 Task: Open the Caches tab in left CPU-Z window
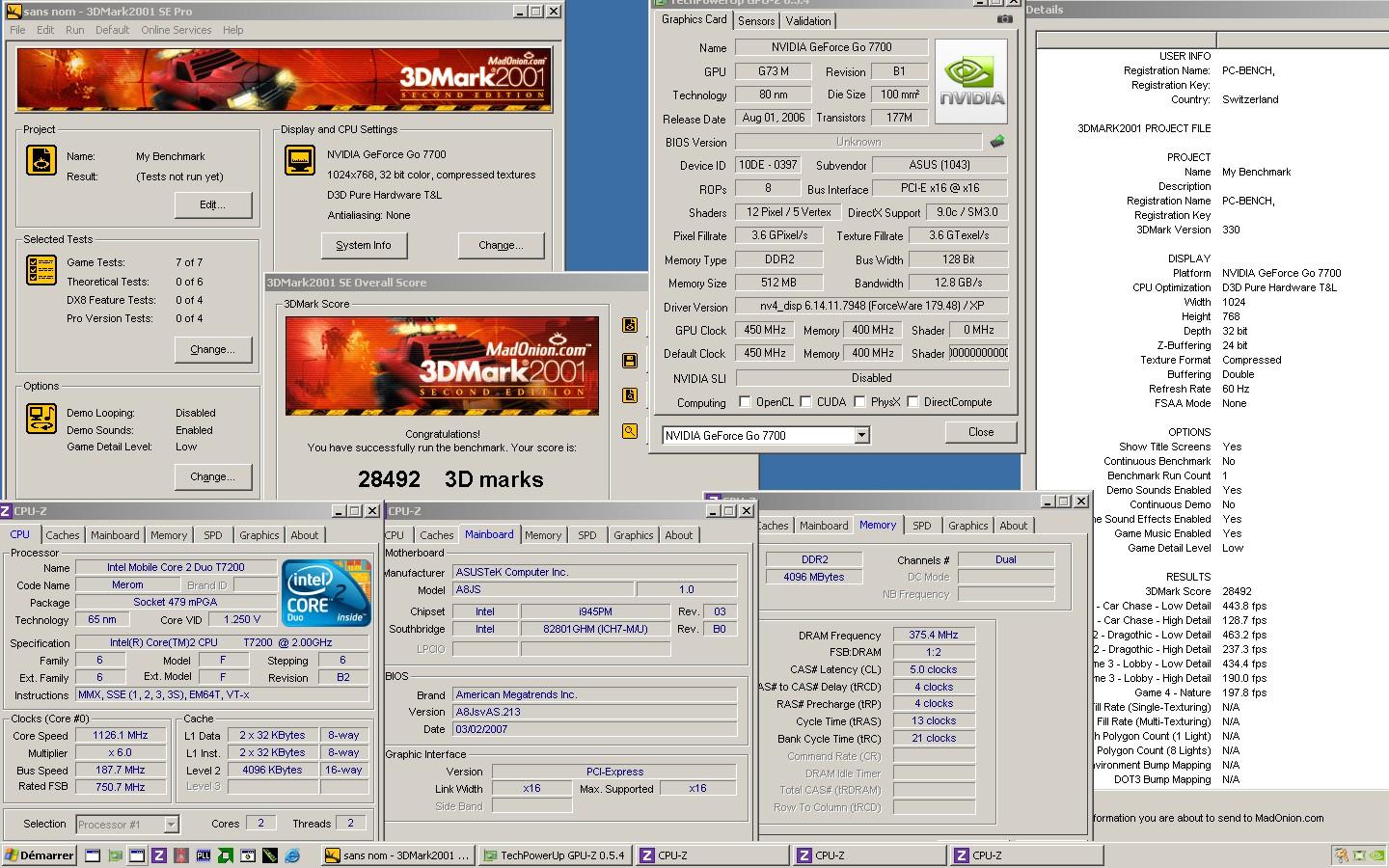[x=63, y=535]
